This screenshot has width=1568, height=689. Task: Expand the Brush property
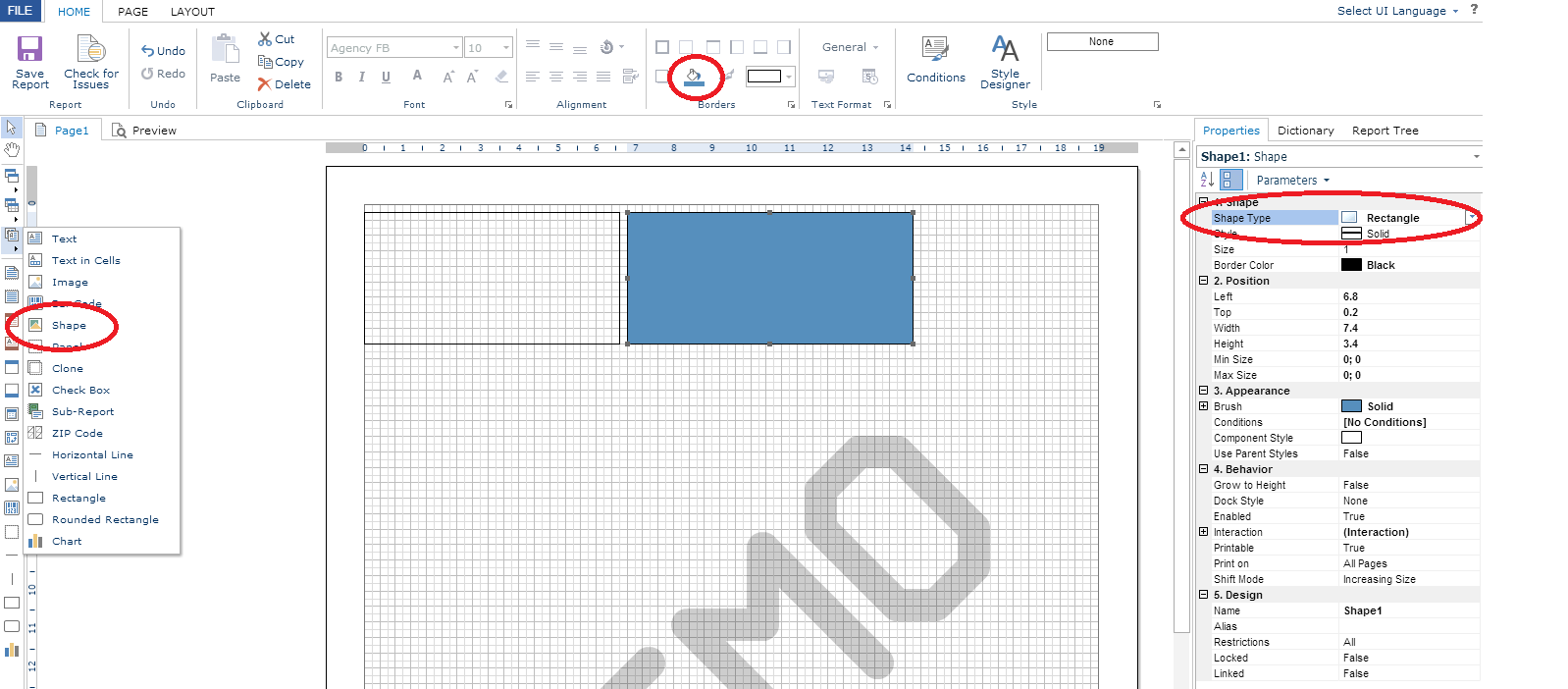[x=1204, y=406]
